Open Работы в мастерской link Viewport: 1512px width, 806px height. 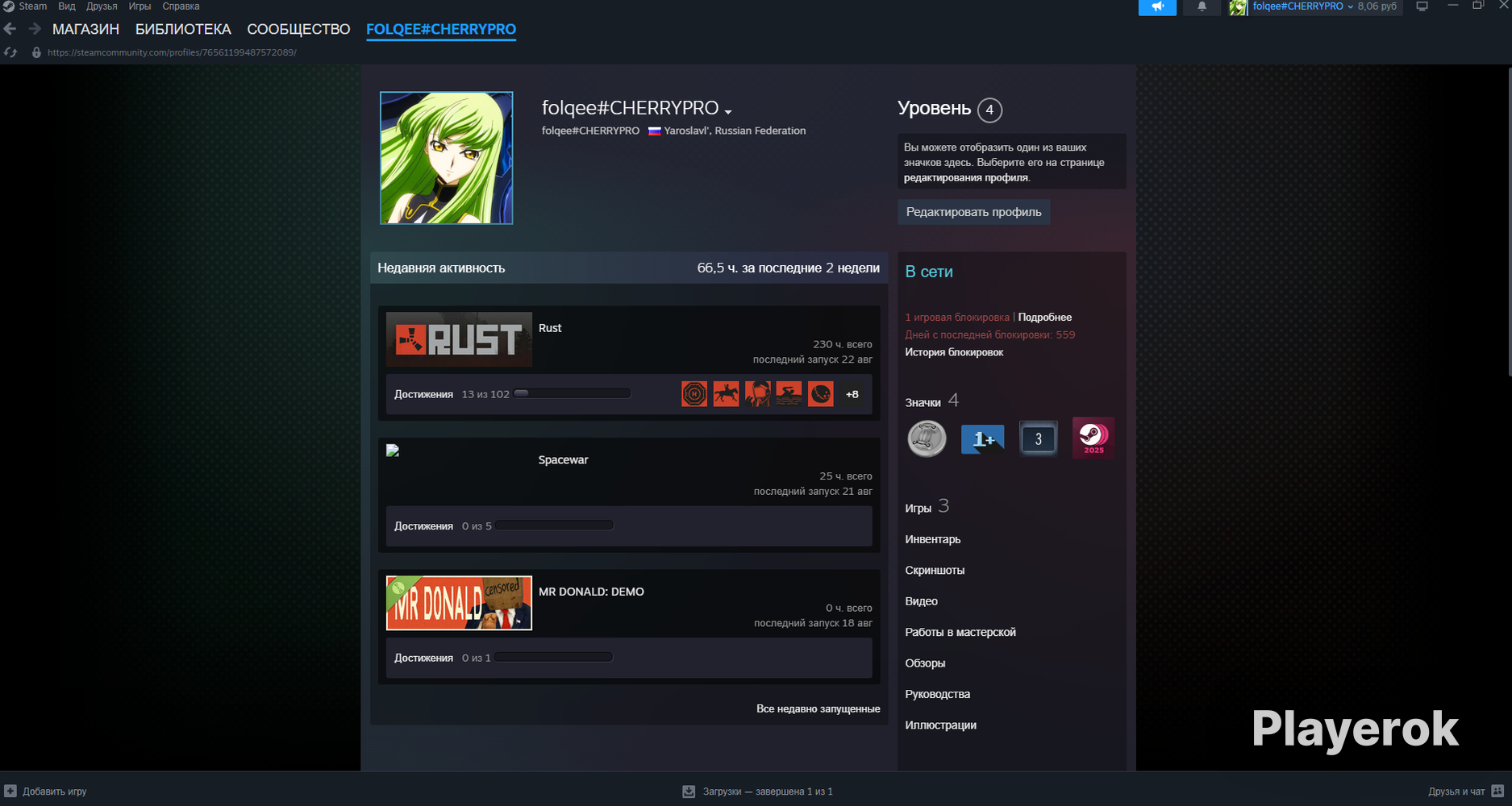pos(960,633)
